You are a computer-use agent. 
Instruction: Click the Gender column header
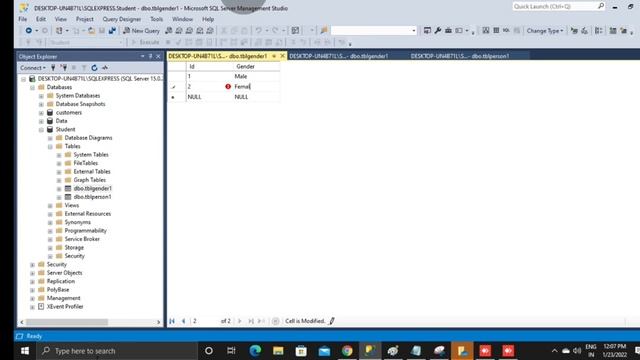click(x=257, y=67)
